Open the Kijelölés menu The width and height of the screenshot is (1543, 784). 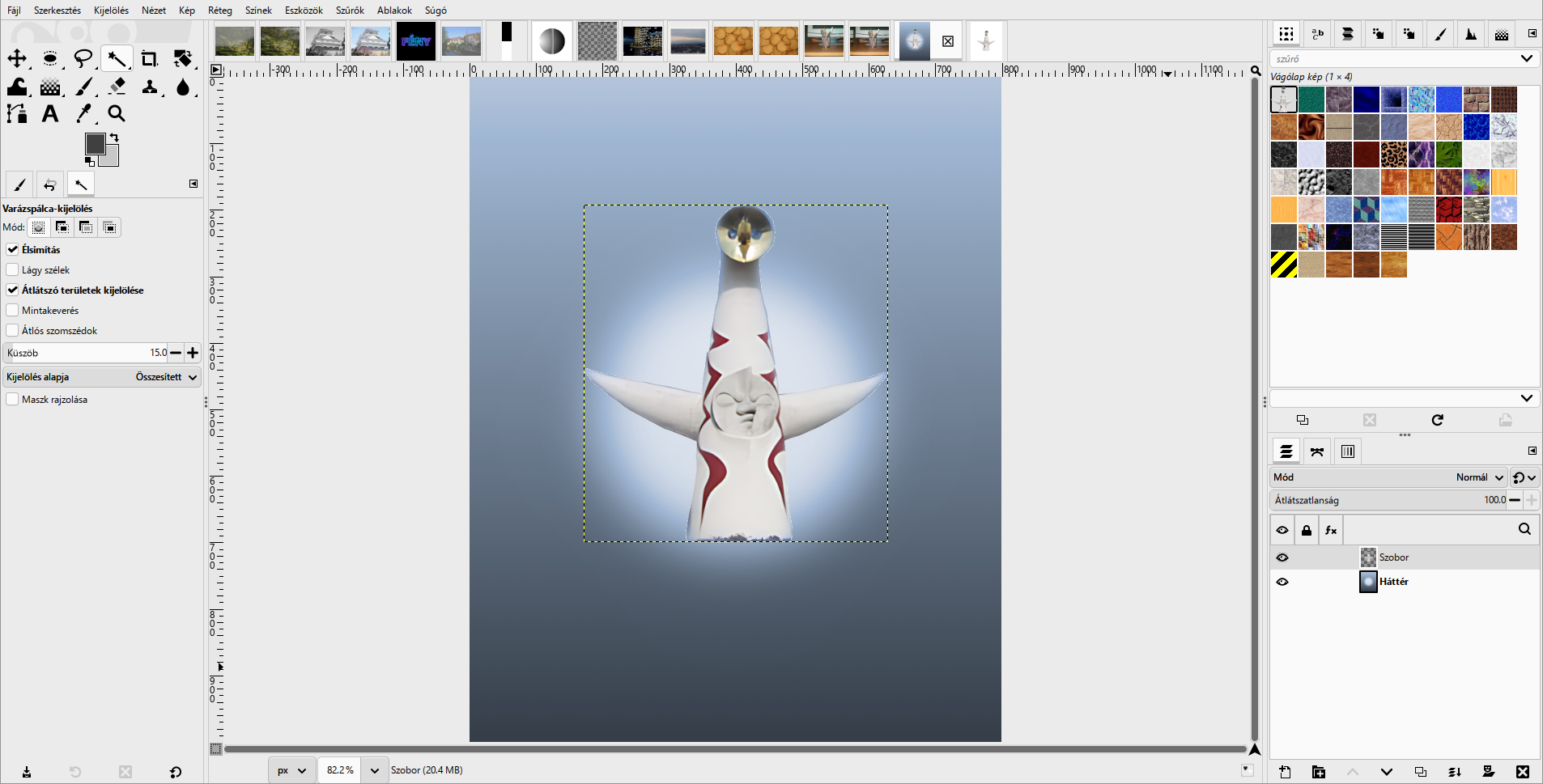click(x=111, y=10)
